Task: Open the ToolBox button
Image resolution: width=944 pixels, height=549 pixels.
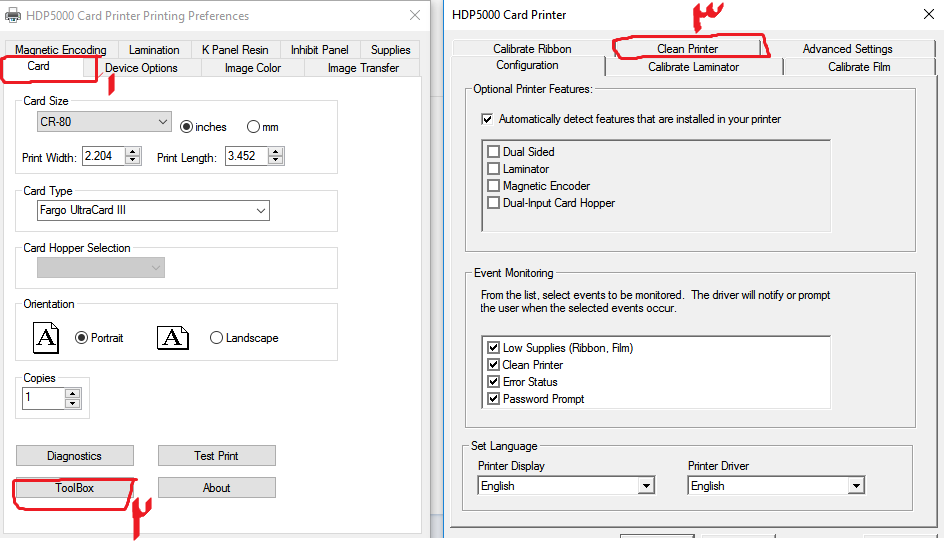Action: (75, 488)
